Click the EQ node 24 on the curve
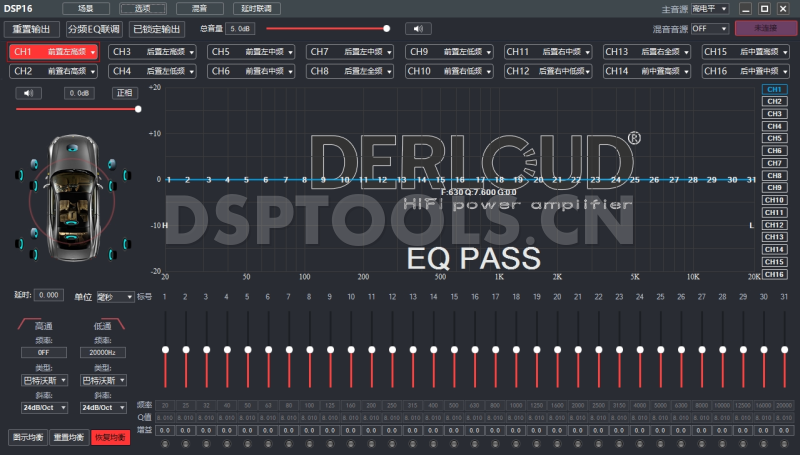Image resolution: width=800 pixels, height=455 pixels. pos(615,180)
